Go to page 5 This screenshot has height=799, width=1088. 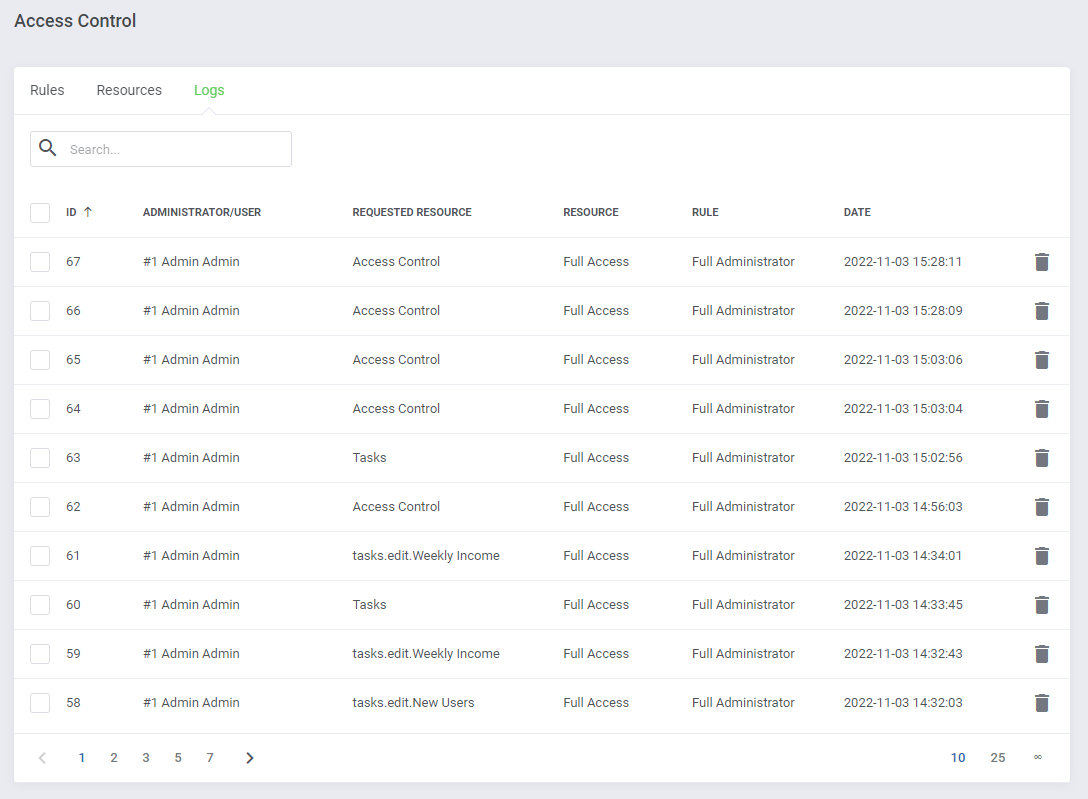click(178, 758)
